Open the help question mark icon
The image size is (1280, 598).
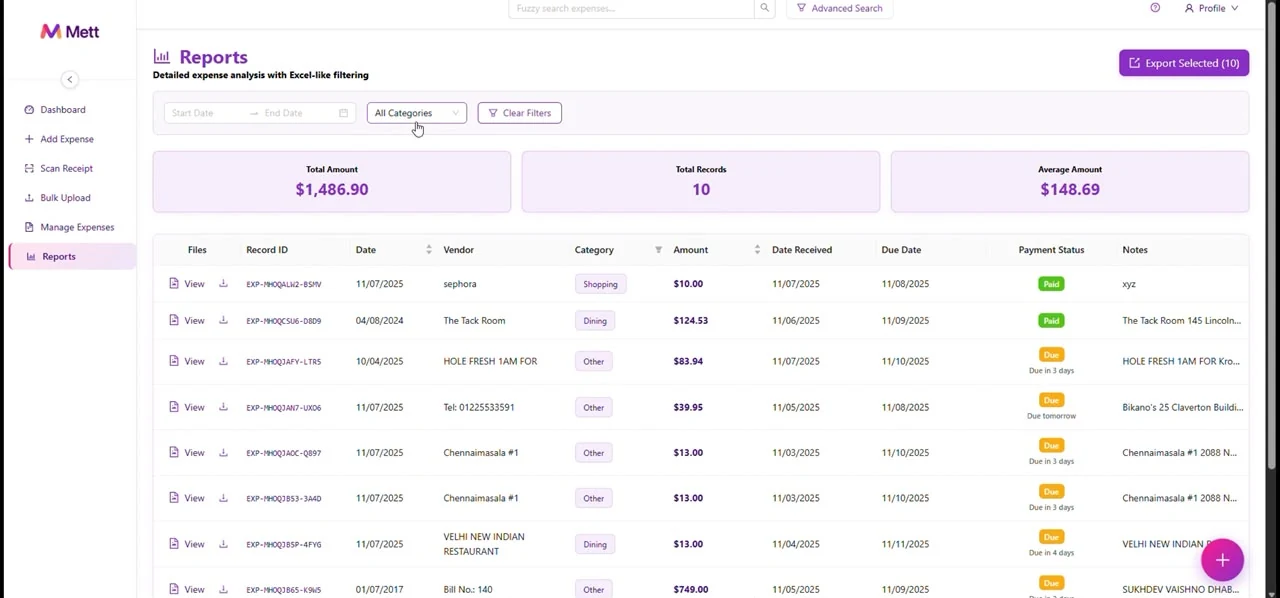(1155, 8)
